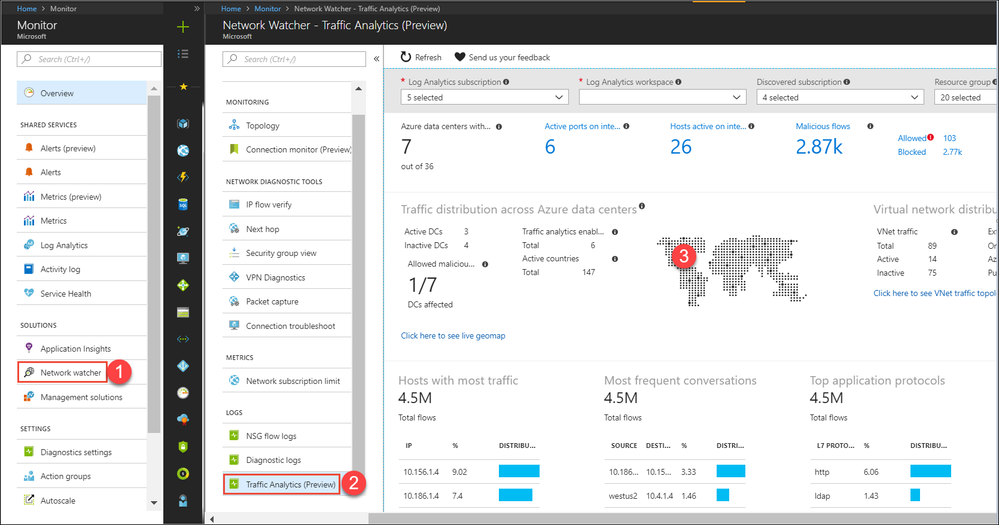Click the distribution bar for http protocol
This screenshot has height=525, width=999.
click(x=930, y=471)
